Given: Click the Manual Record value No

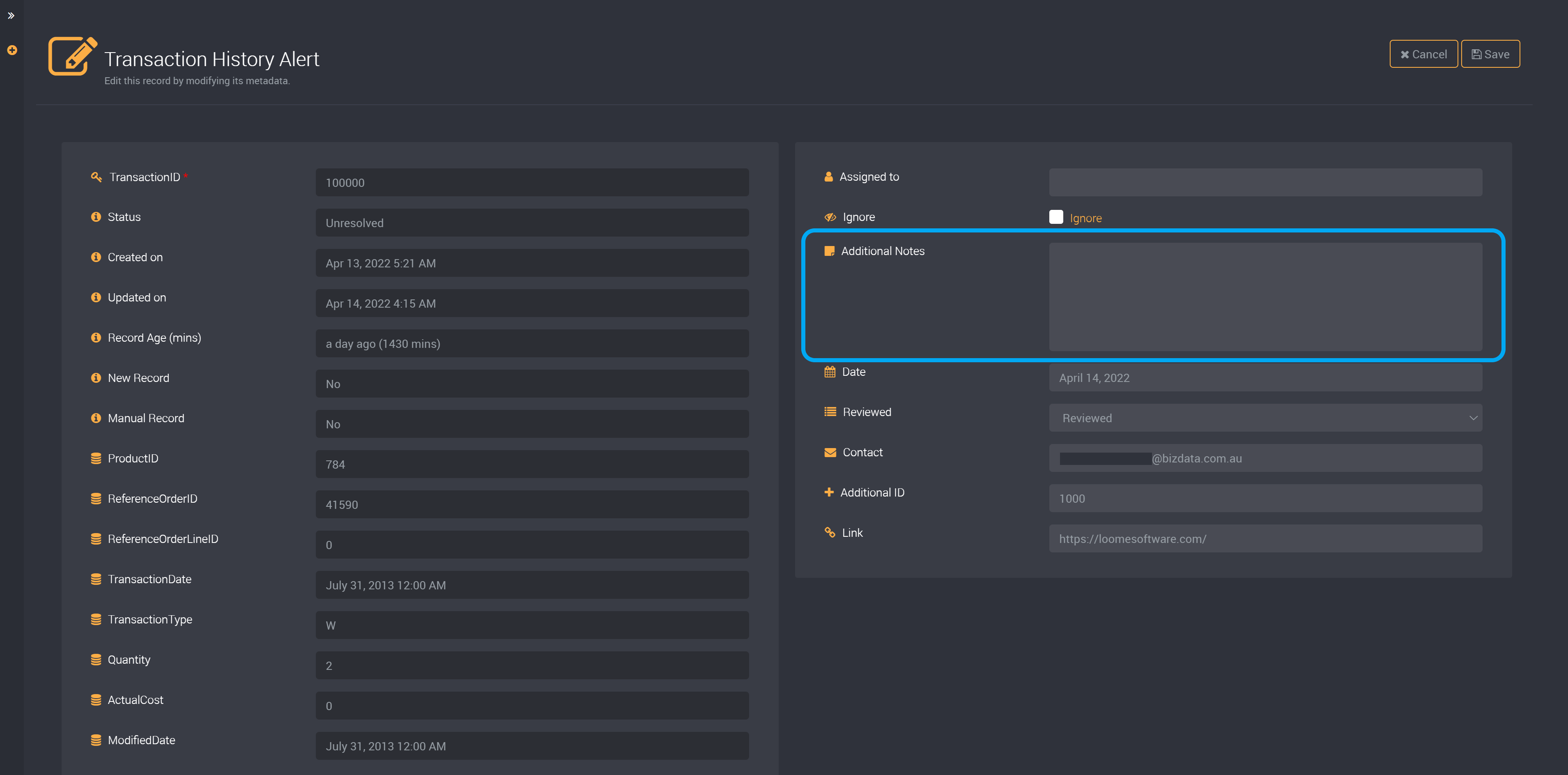Looking at the screenshot, I should (x=532, y=424).
